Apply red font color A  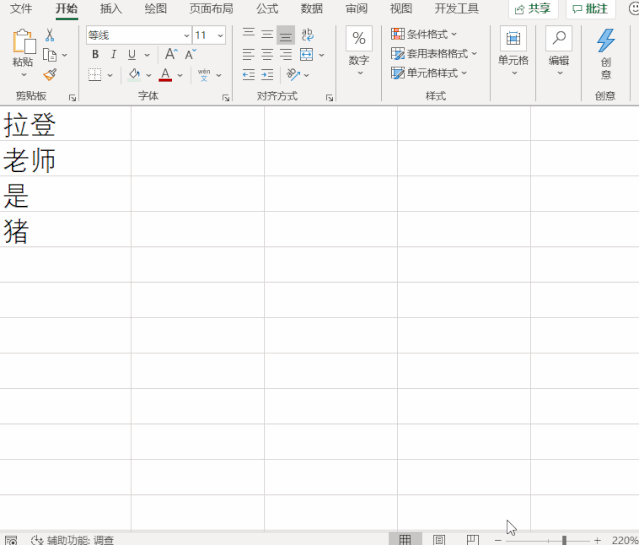[165, 75]
